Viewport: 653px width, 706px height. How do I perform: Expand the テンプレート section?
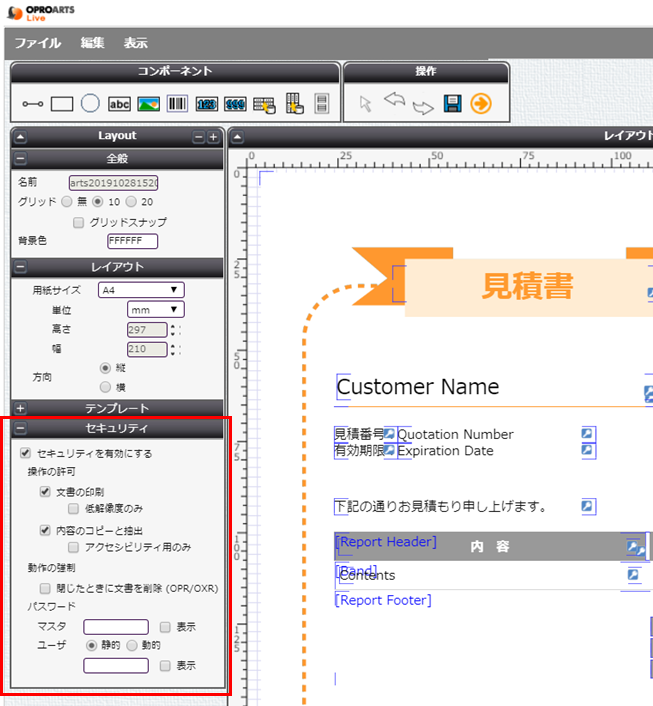coord(21,408)
